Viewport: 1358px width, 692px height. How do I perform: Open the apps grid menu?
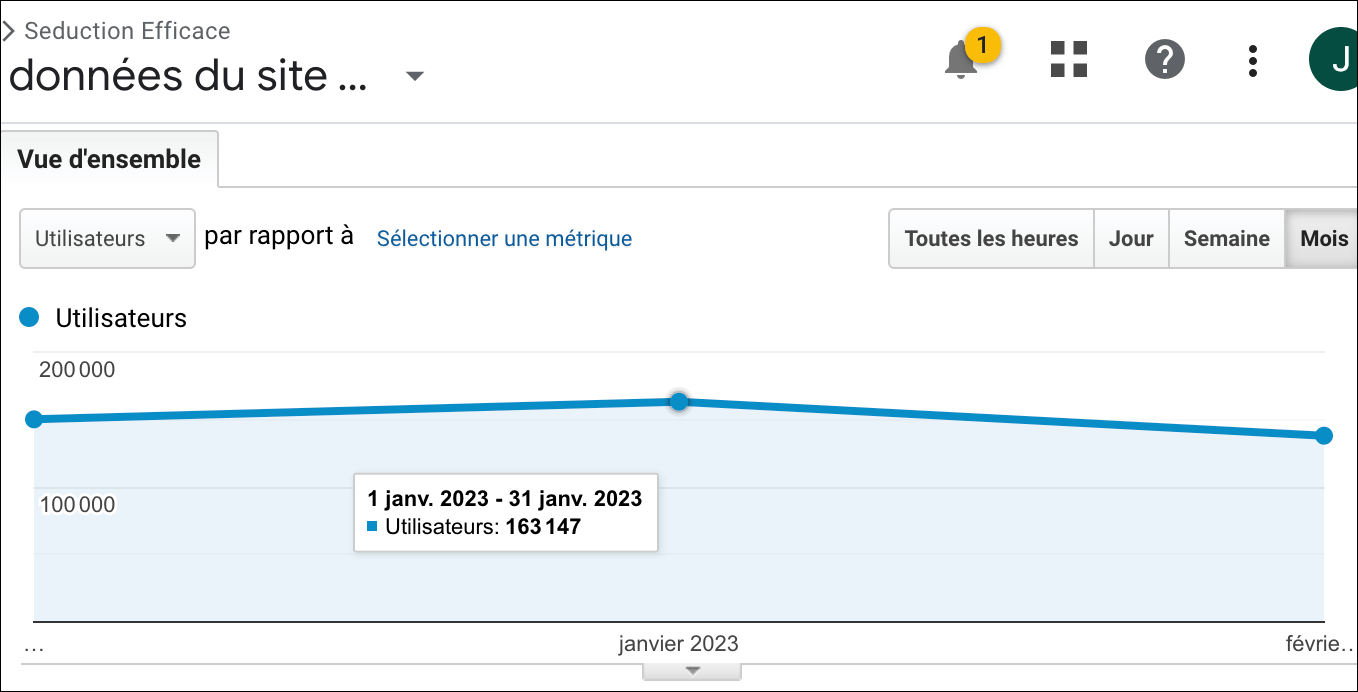coord(1068,60)
